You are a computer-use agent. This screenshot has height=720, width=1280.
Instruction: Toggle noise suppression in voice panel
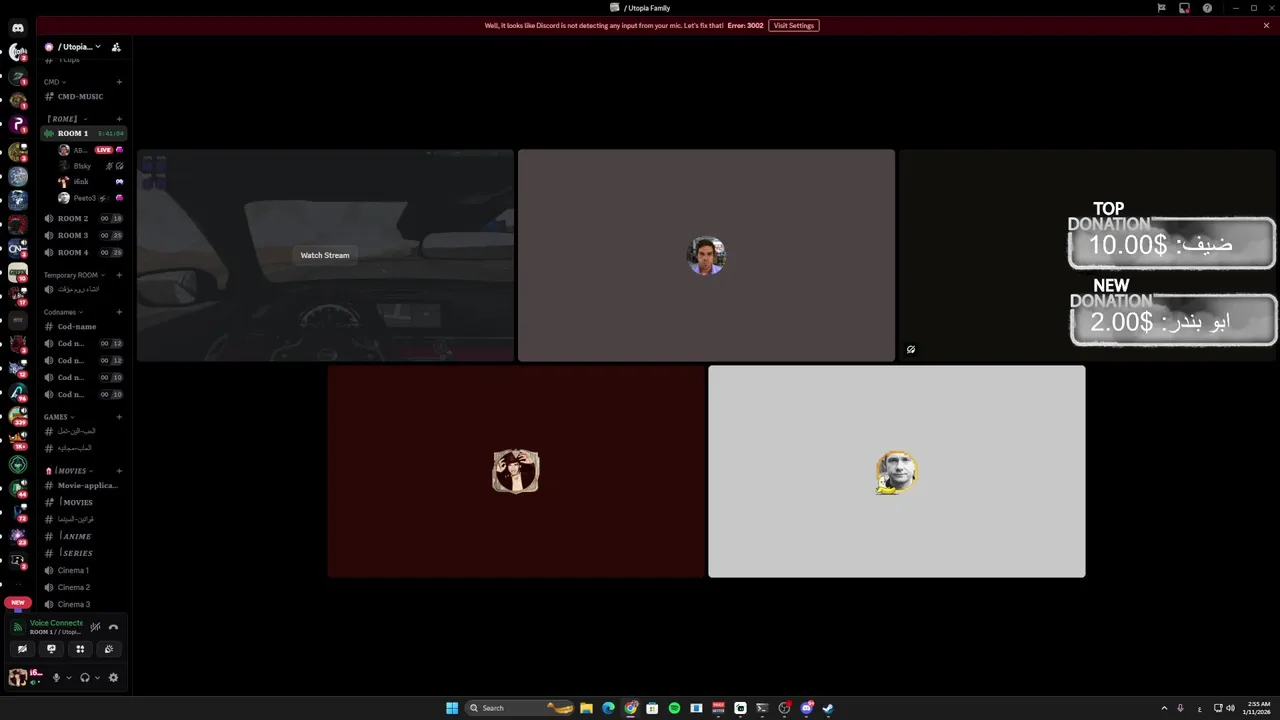96,627
